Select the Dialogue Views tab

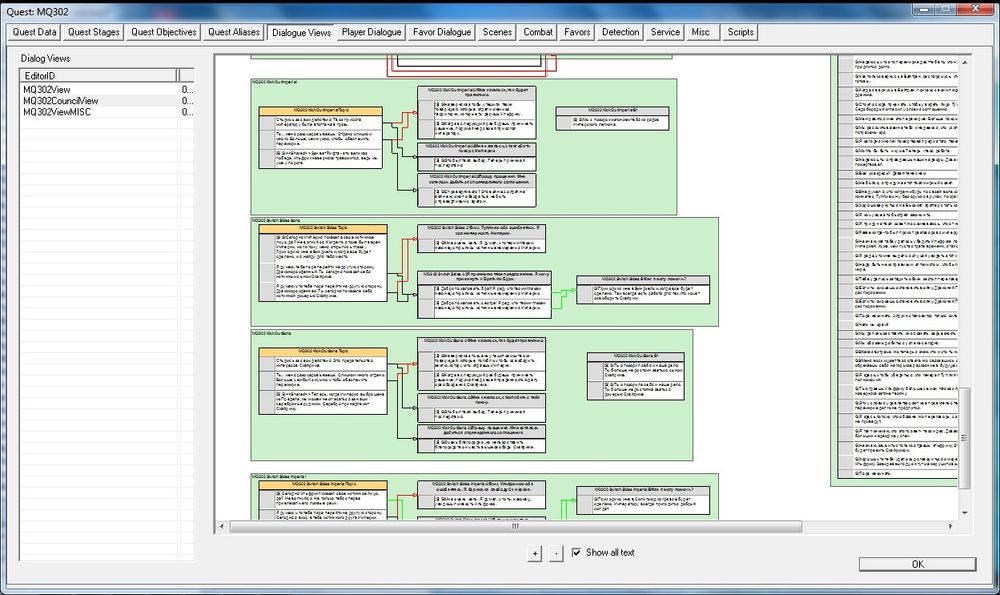pos(301,32)
